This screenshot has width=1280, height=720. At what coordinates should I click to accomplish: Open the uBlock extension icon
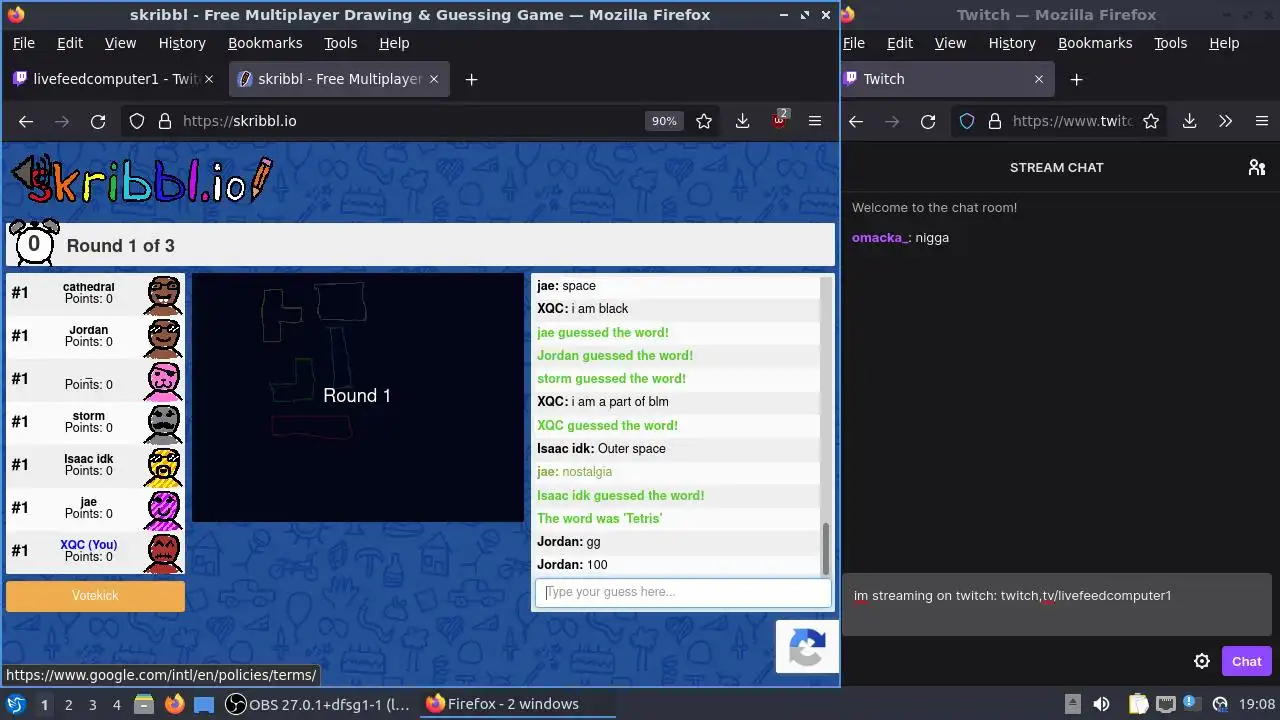pyautogui.click(x=779, y=121)
